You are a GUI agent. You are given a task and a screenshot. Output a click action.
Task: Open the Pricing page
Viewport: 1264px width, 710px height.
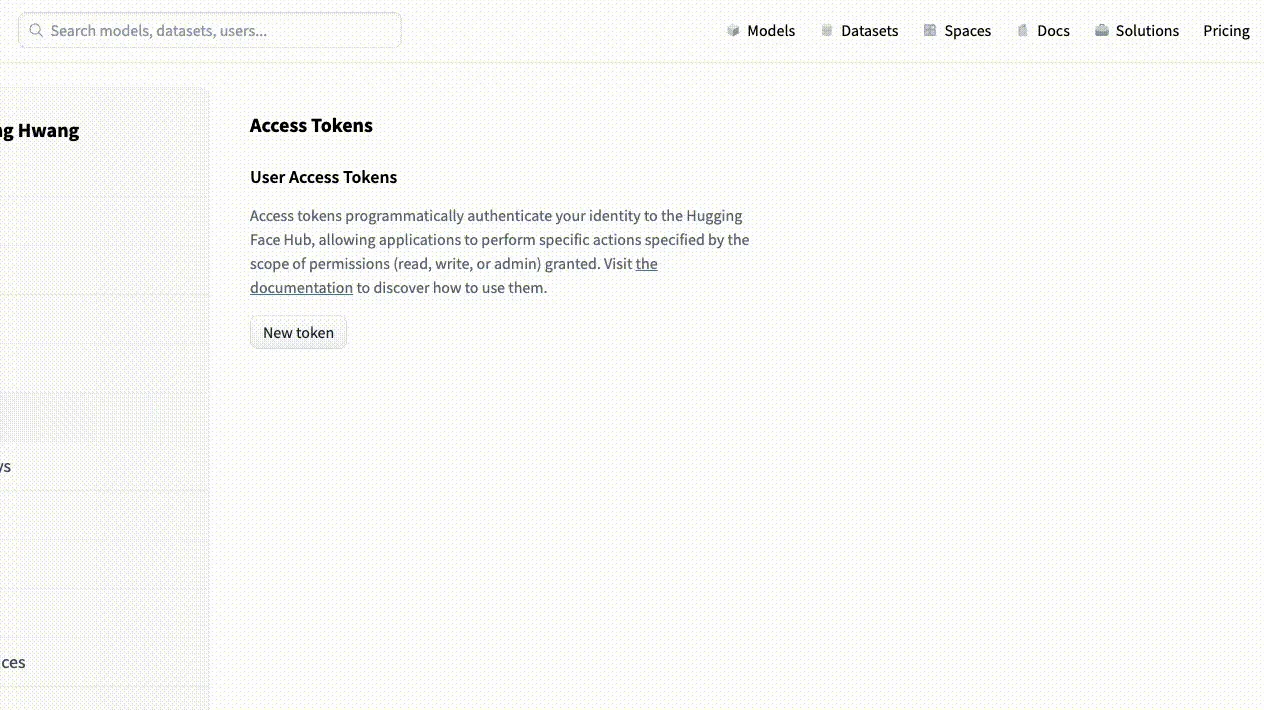[x=1226, y=31]
